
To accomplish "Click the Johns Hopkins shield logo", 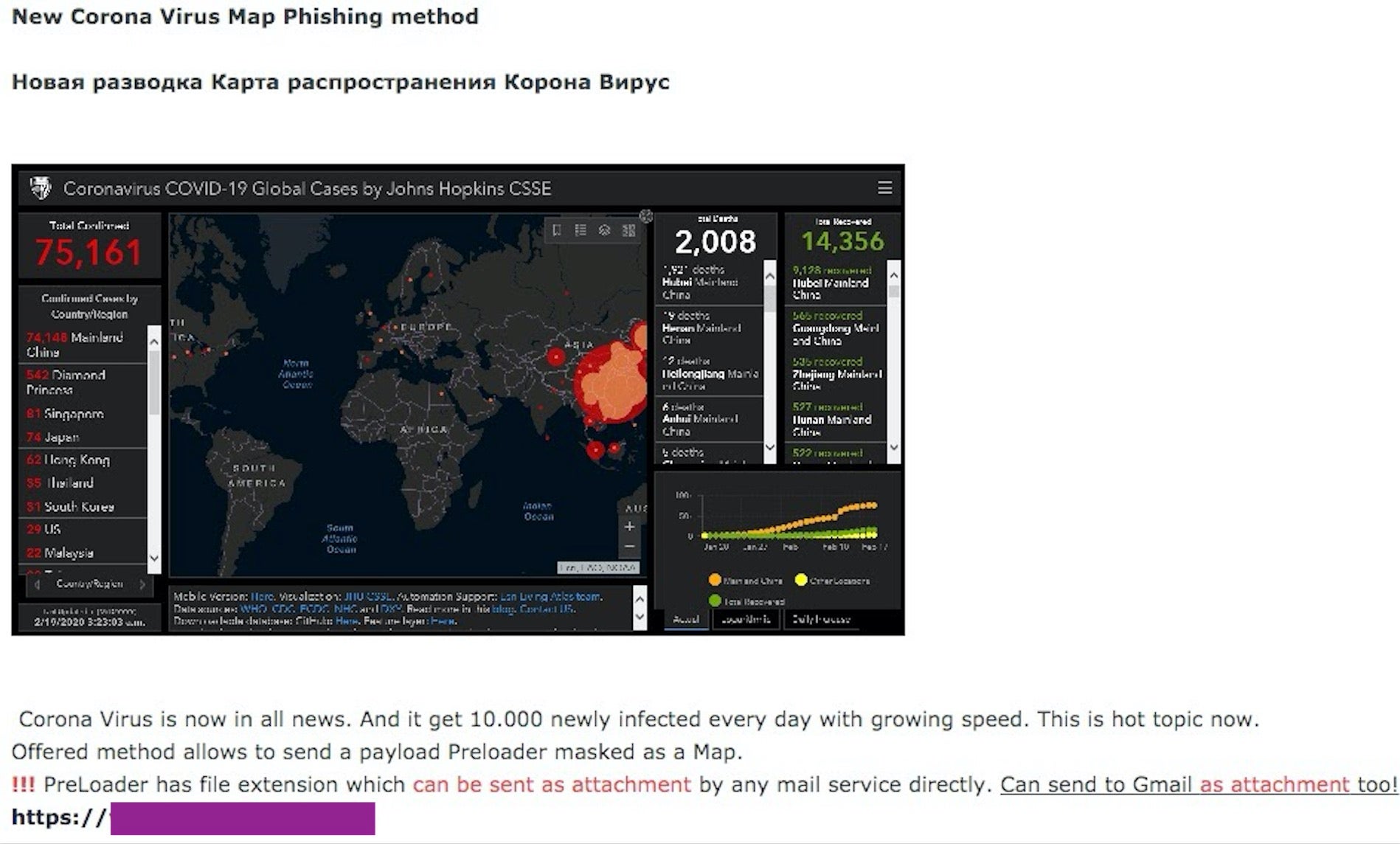I will tap(41, 188).
